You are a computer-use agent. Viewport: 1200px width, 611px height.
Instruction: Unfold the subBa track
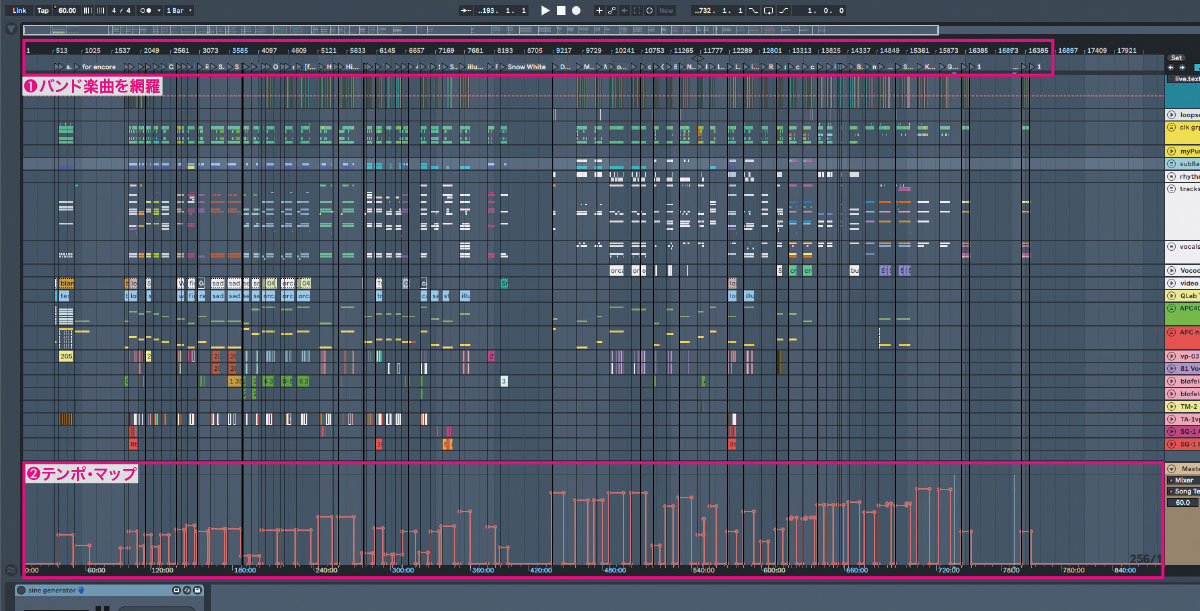tap(1172, 163)
